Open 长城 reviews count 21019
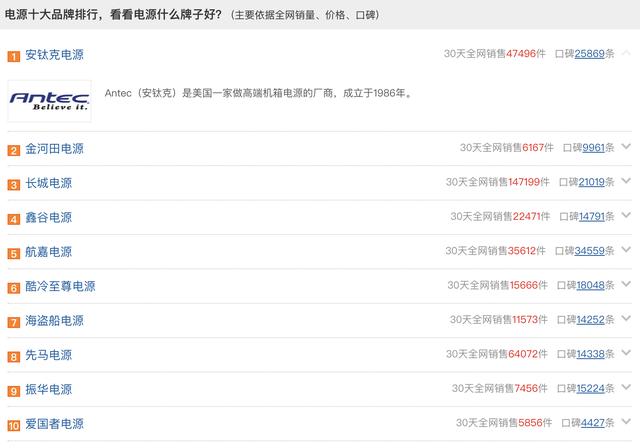 [x=591, y=182]
